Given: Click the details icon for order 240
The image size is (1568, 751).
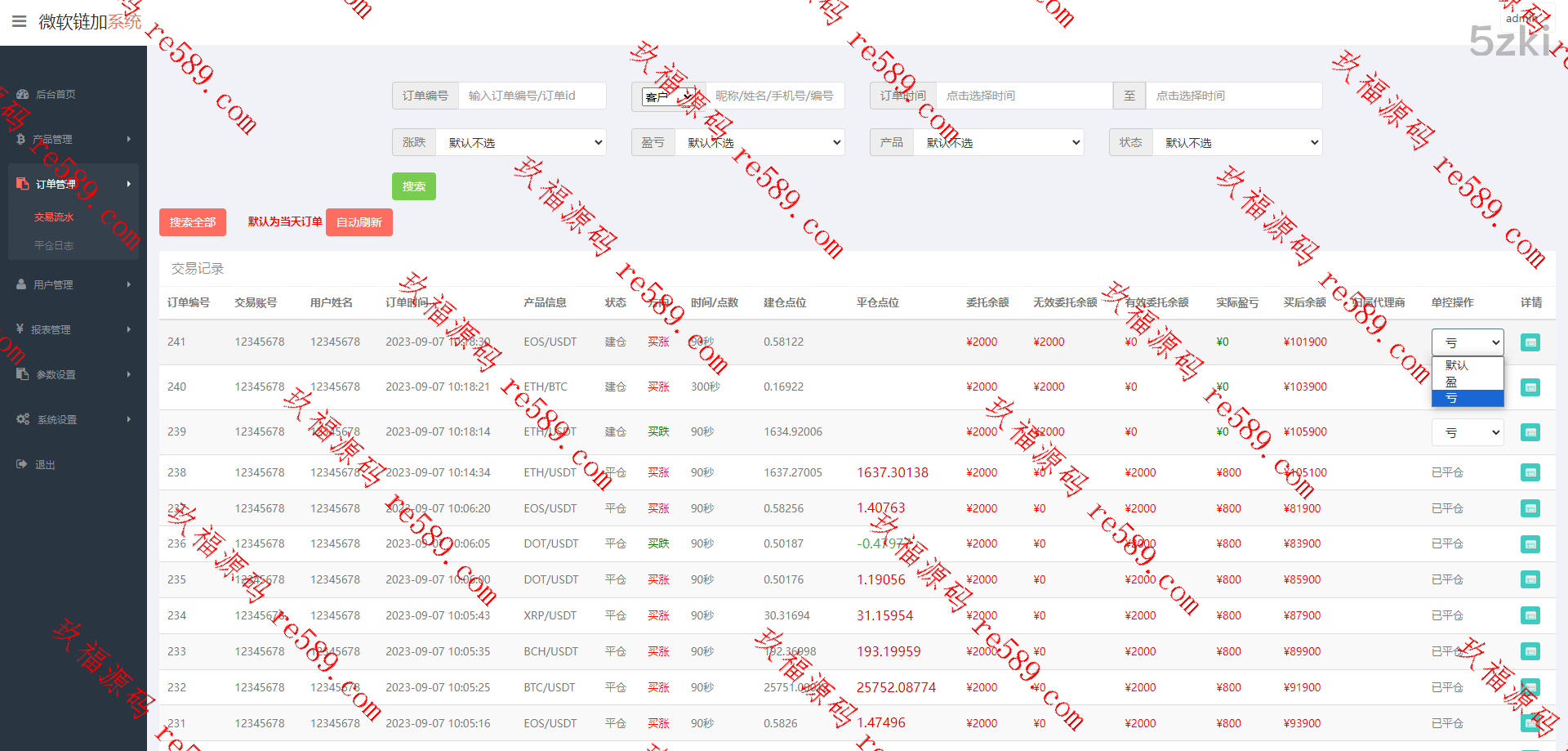Looking at the screenshot, I should tap(1530, 387).
